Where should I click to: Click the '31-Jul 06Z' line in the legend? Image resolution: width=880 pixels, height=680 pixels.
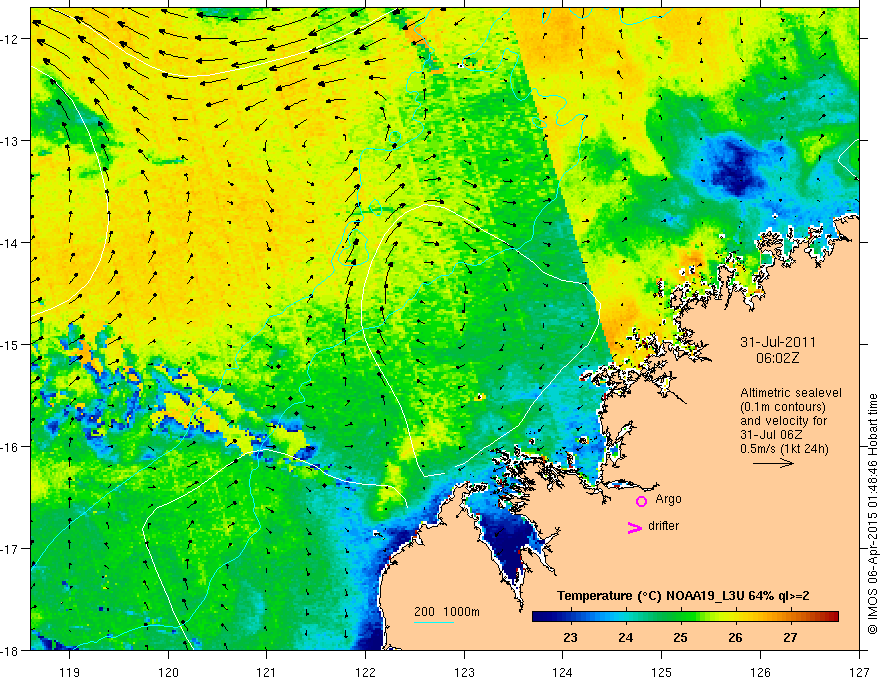pyautogui.click(x=771, y=435)
